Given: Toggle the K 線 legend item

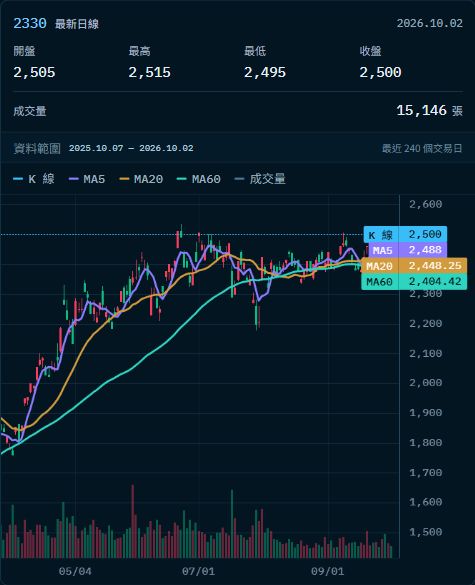Looking at the screenshot, I should pos(34,179).
